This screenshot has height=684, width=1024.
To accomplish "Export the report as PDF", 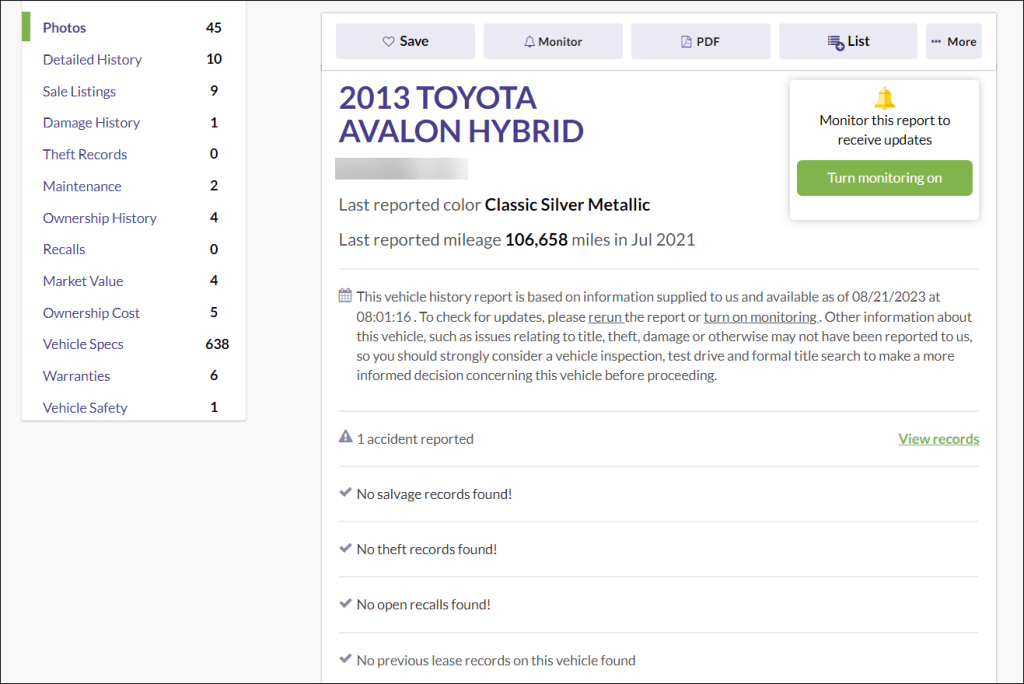I will tap(701, 41).
